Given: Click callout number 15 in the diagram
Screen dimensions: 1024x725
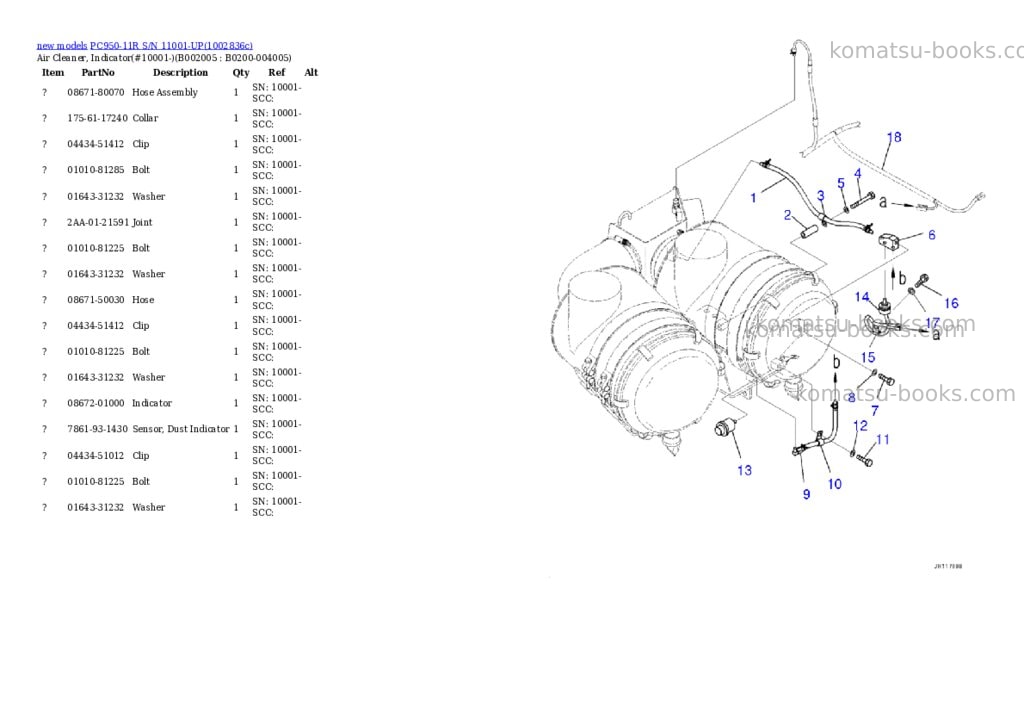Looking at the screenshot, I should point(868,357).
